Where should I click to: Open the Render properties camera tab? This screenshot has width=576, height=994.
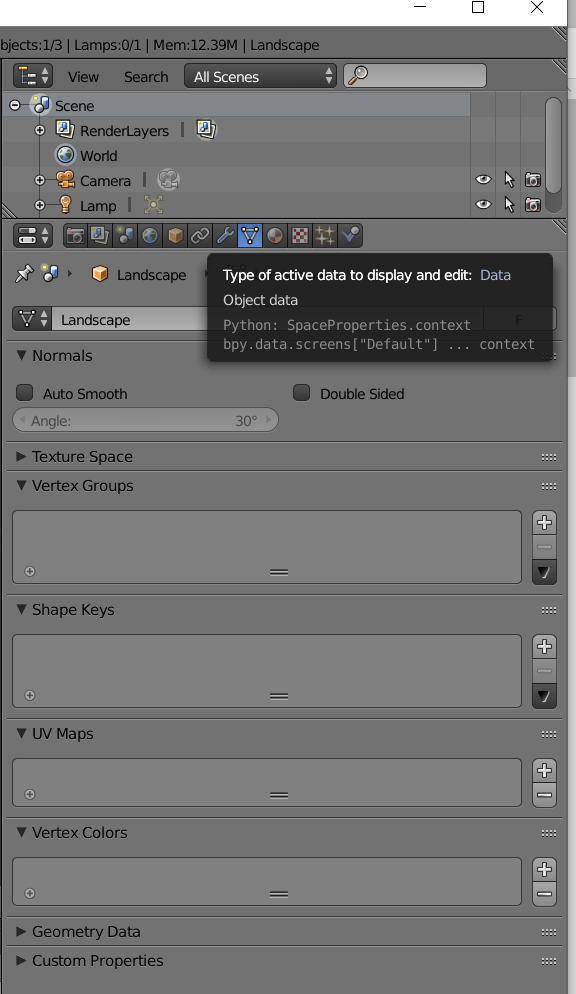pos(75,236)
